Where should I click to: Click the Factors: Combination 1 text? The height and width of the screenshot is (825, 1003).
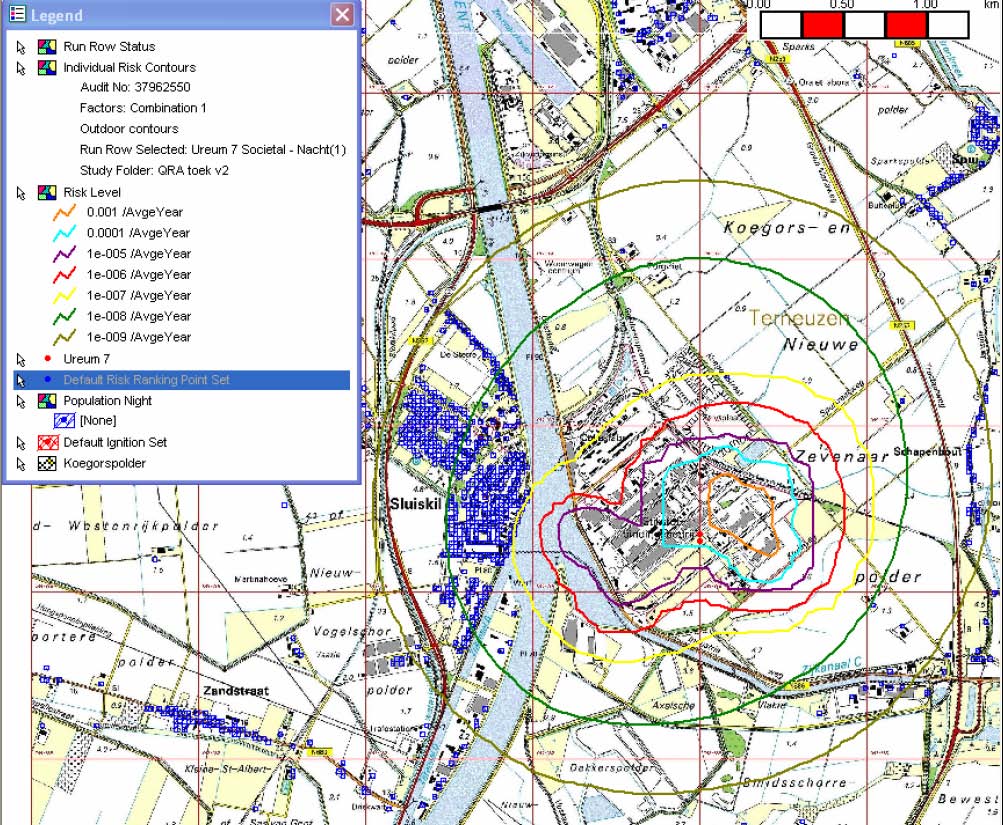click(x=143, y=108)
